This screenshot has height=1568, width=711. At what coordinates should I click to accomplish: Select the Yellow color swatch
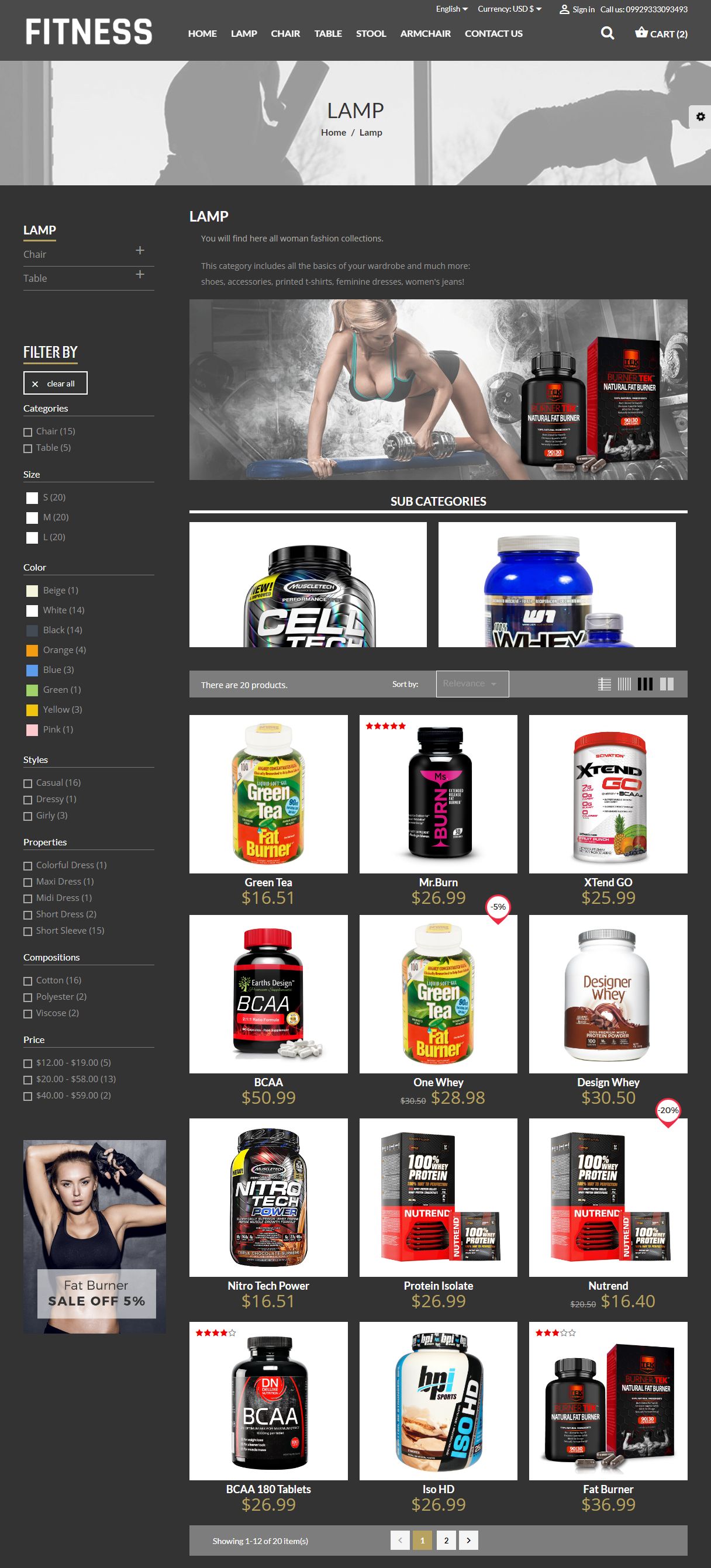pos(32,710)
